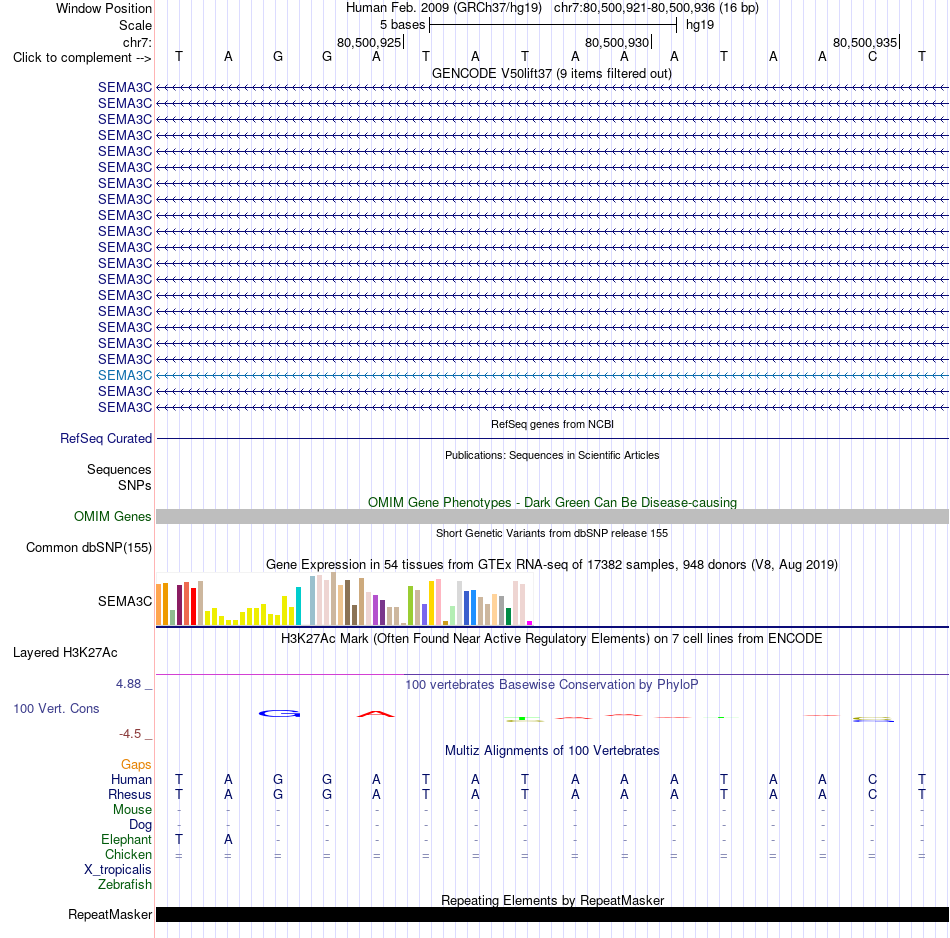The height and width of the screenshot is (938, 950).
Task: Click the hg19 text beside the scale bar
Action: 700,25
